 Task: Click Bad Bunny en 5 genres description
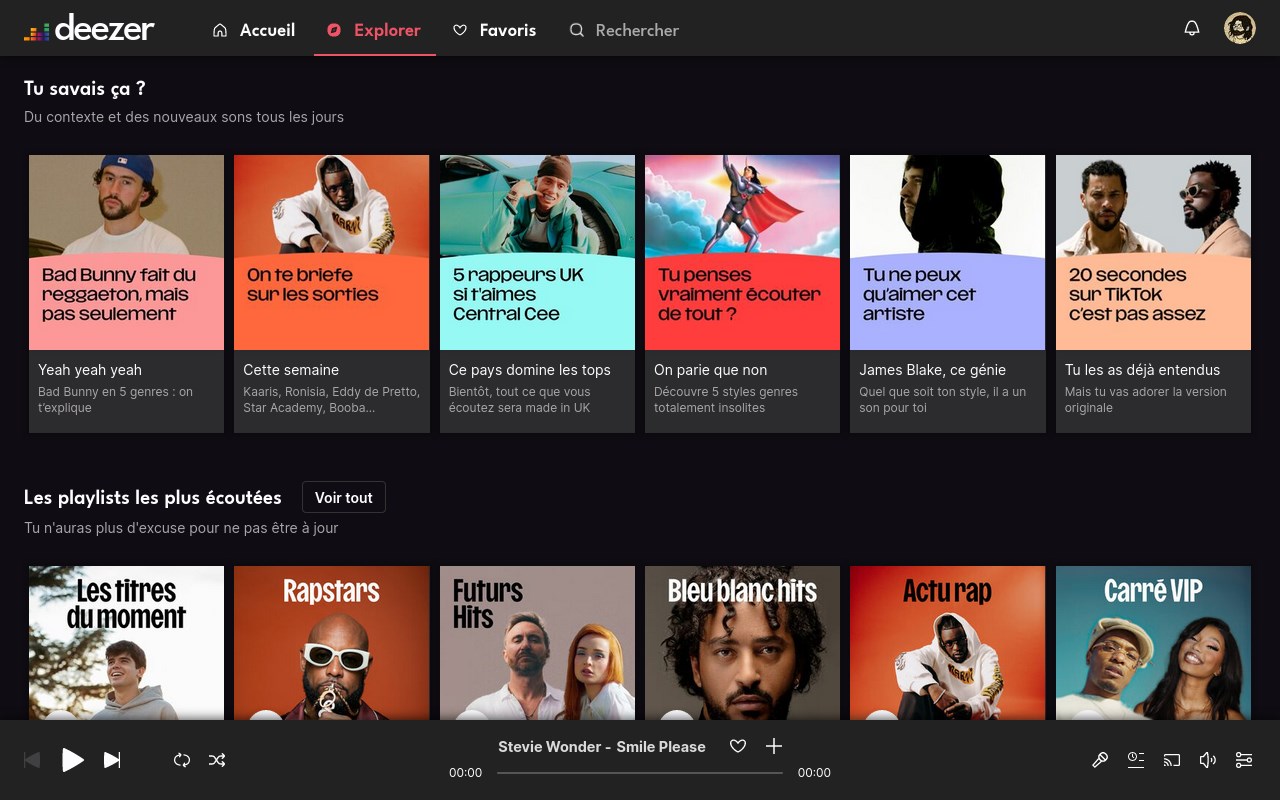click(116, 400)
